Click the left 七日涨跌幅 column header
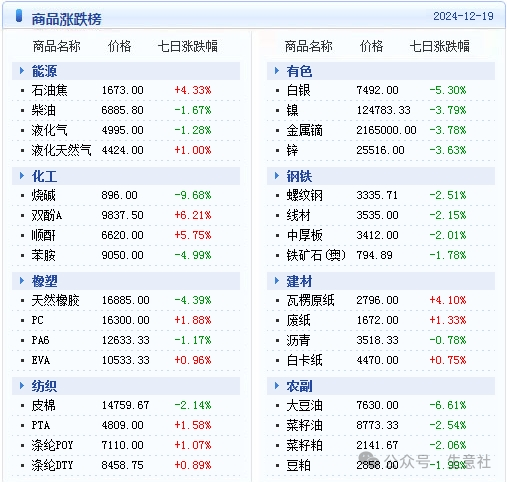Image resolution: width=507 pixels, height=482 pixels. tap(187, 46)
